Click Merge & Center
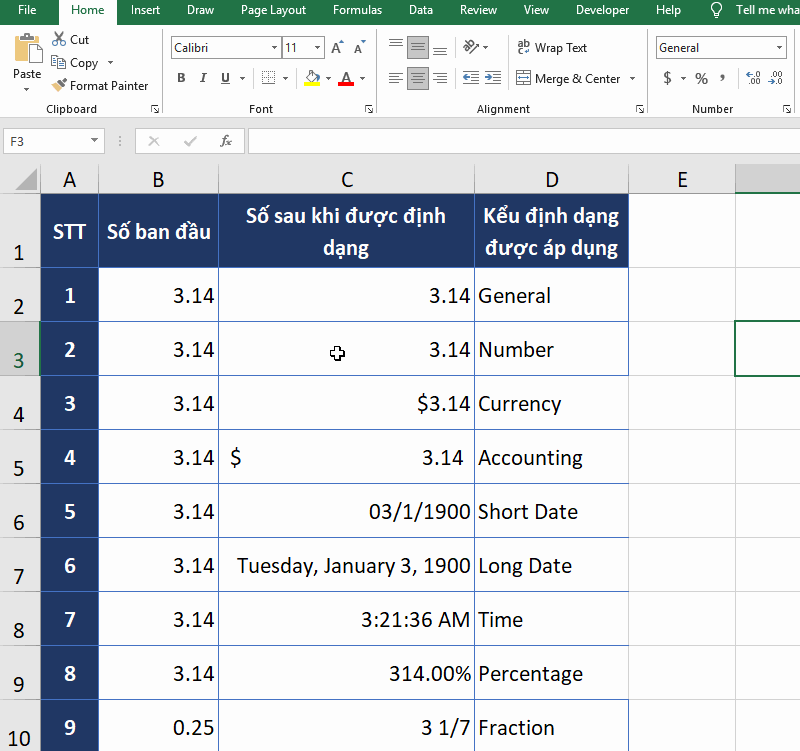The height and width of the screenshot is (751, 800). pyautogui.click(x=568, y=79)
